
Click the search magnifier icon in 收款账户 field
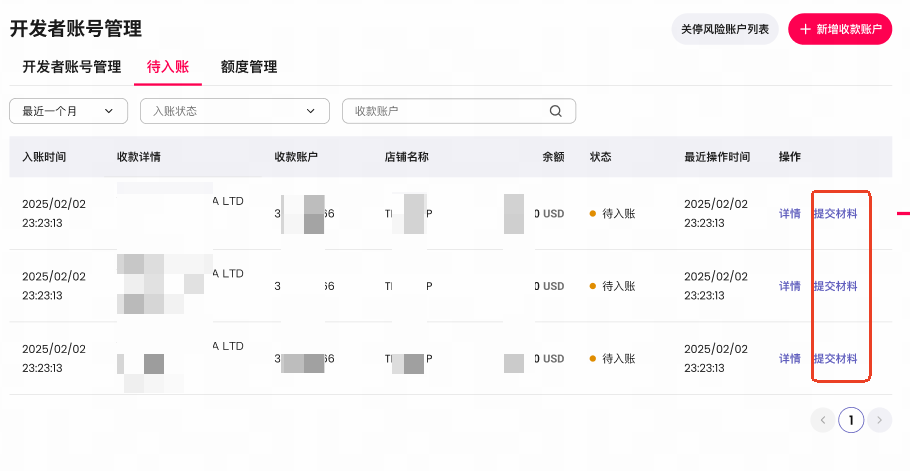pos(555,111)
